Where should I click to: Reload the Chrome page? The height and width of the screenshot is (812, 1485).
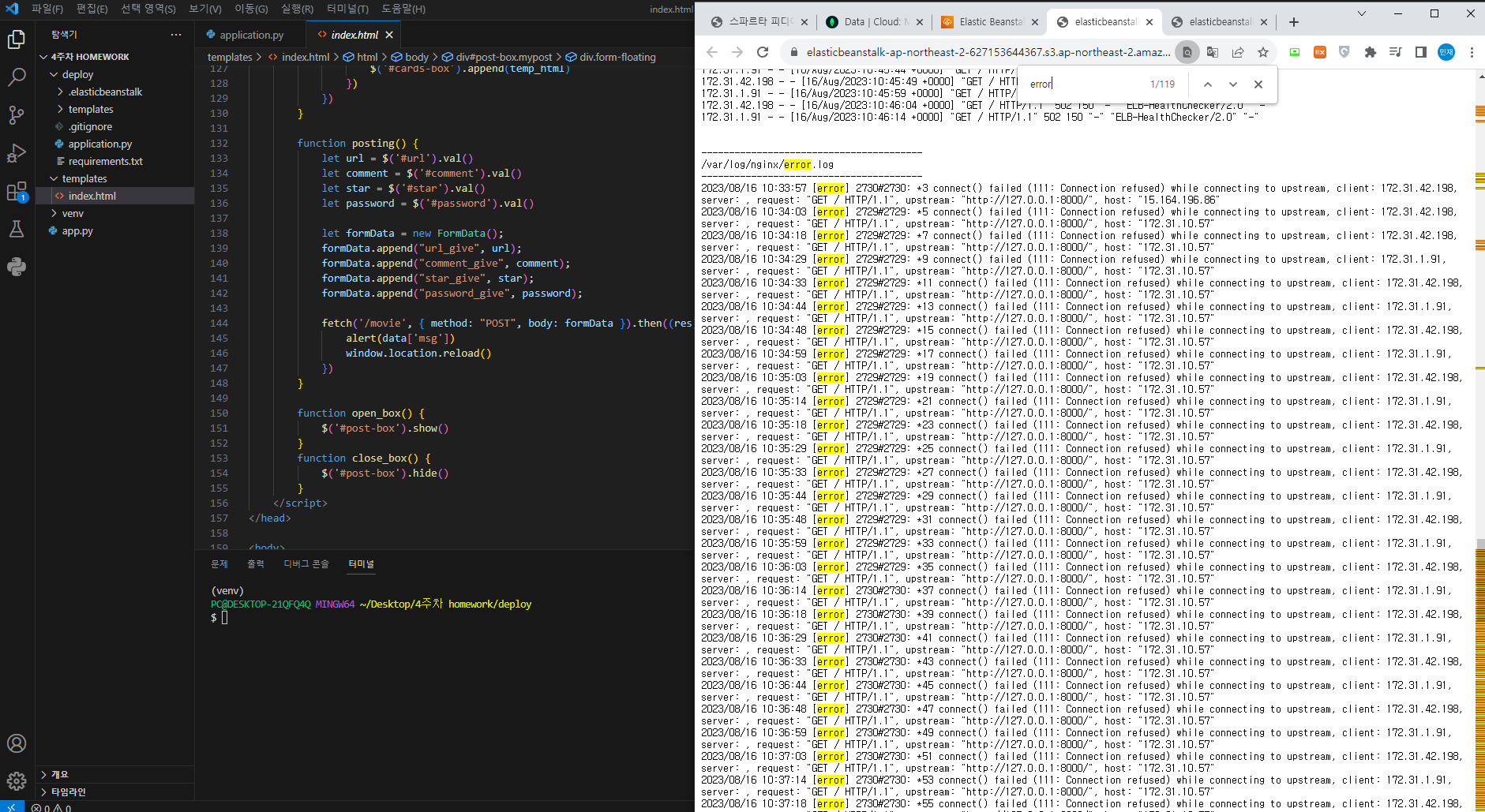763,52
